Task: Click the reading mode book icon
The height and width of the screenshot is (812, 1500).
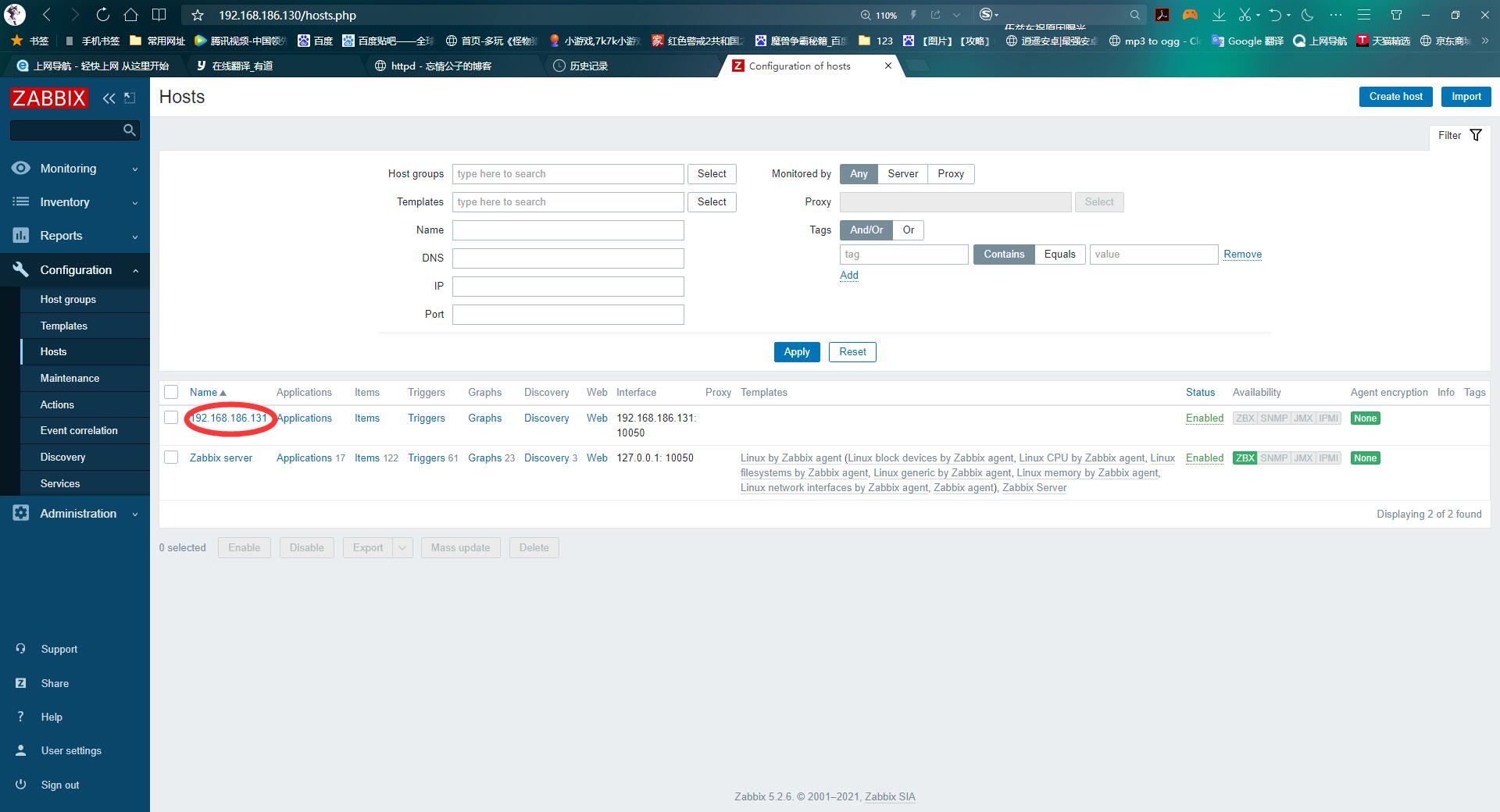Action: pos(159,15)
